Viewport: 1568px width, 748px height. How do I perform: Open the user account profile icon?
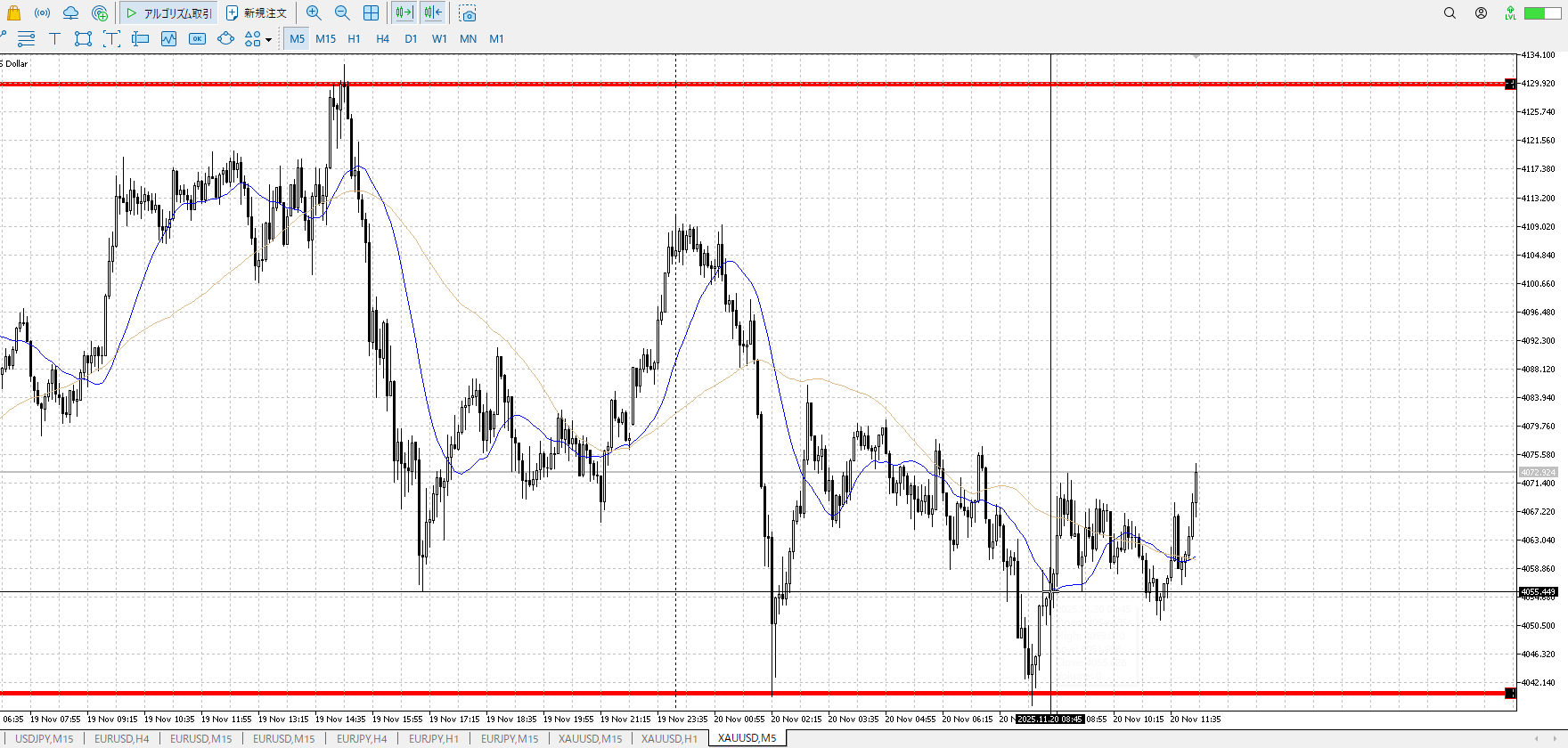(1481, 12)
